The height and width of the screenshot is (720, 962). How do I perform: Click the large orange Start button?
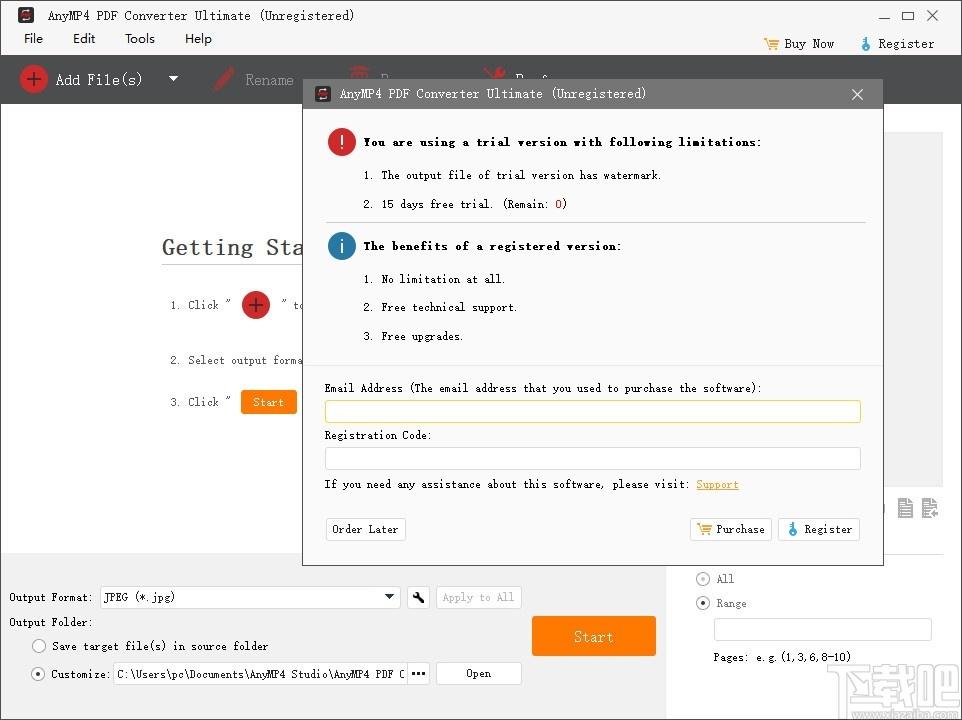[594, 637]
